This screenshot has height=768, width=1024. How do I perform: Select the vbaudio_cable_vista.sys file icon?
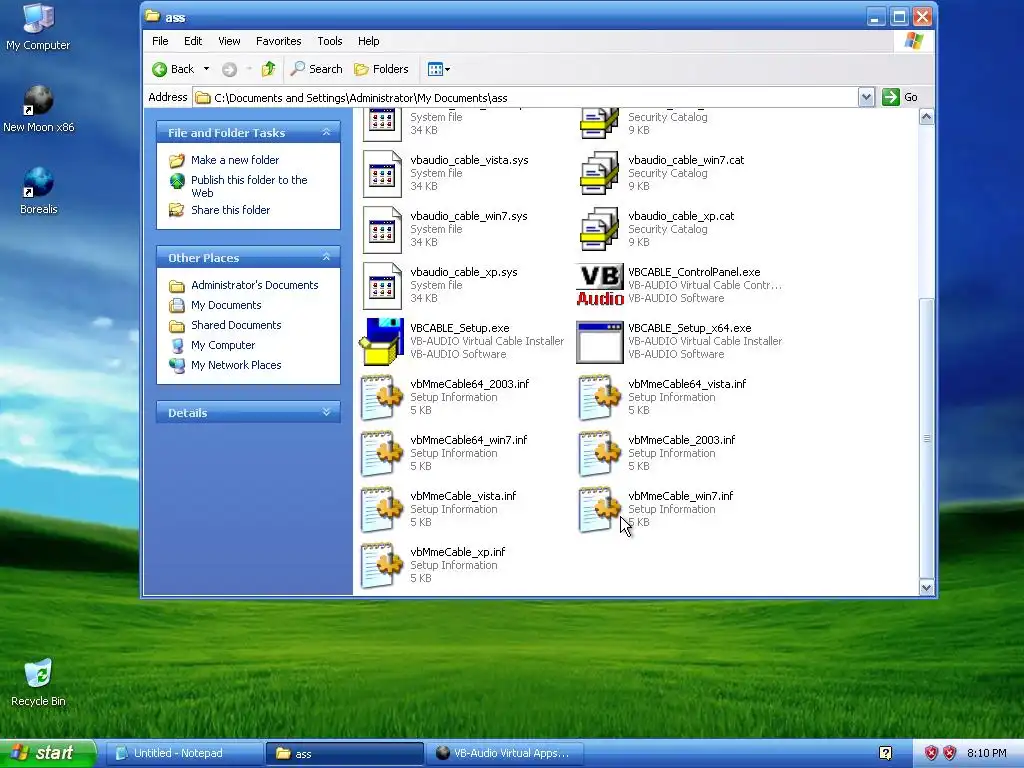pyautogui.click(x=382, y=174)
